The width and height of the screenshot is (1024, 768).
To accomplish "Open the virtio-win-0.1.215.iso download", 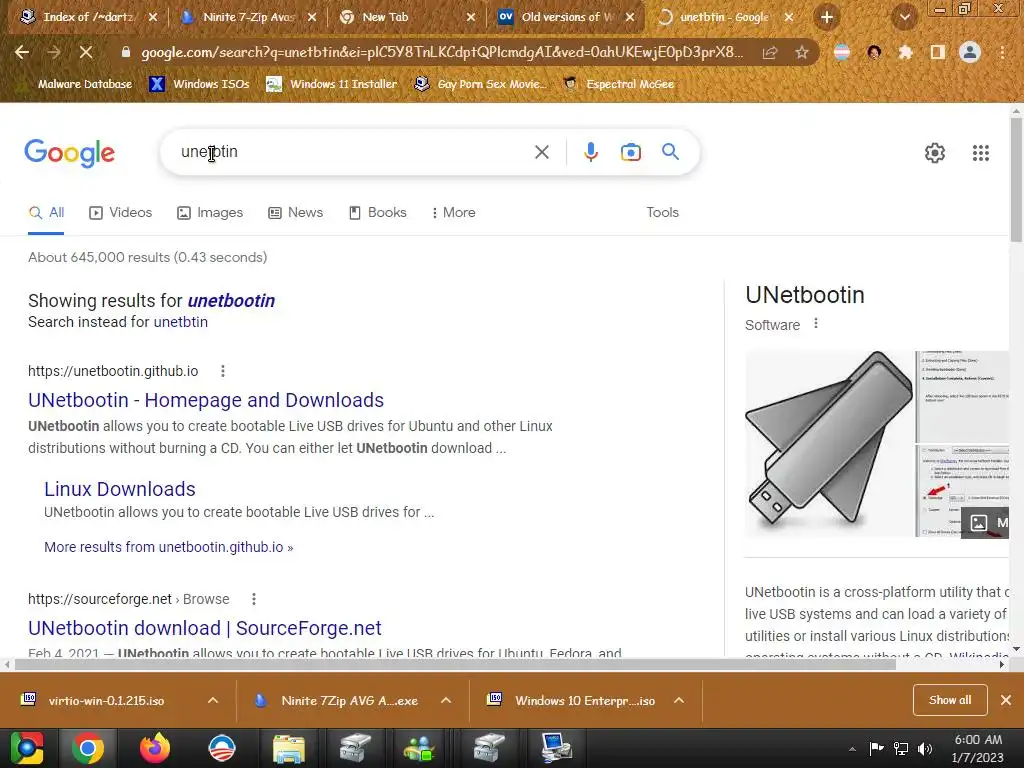I will 106,700.
